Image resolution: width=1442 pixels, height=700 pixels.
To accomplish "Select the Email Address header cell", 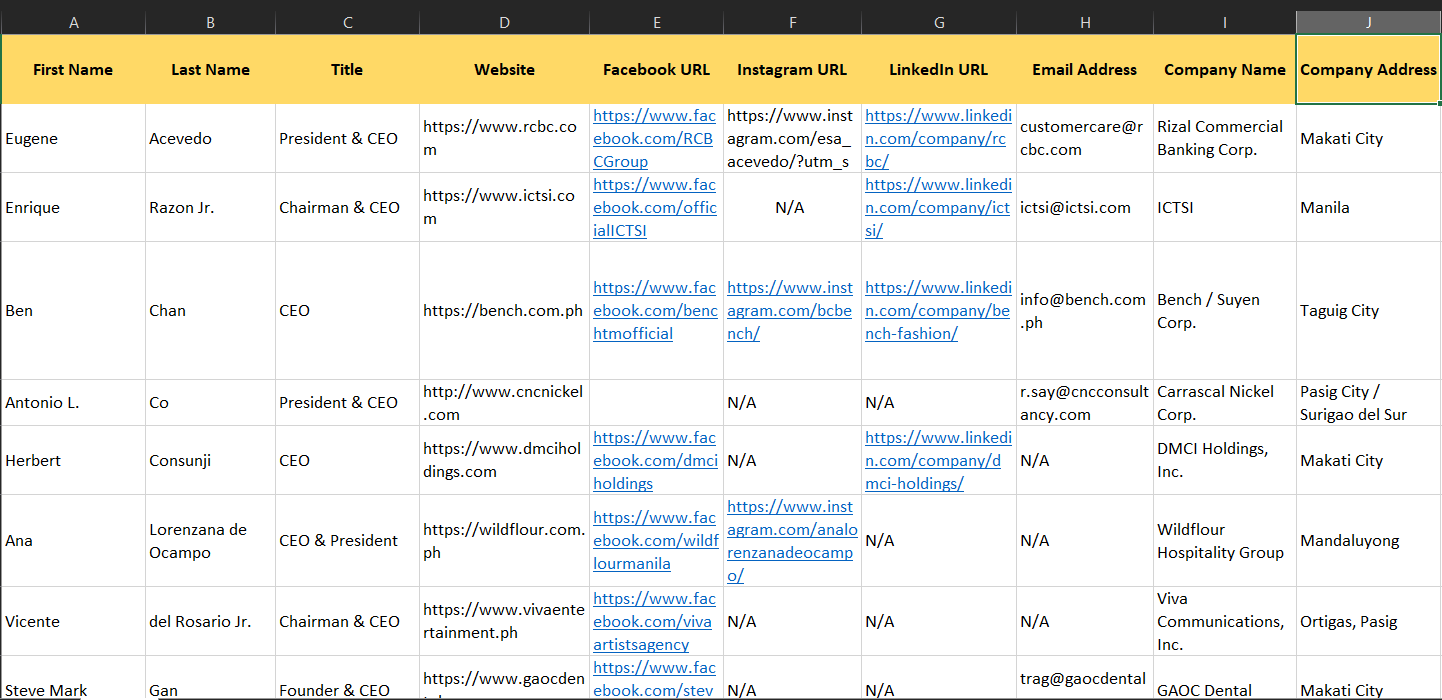I will tap(1084, 70).
